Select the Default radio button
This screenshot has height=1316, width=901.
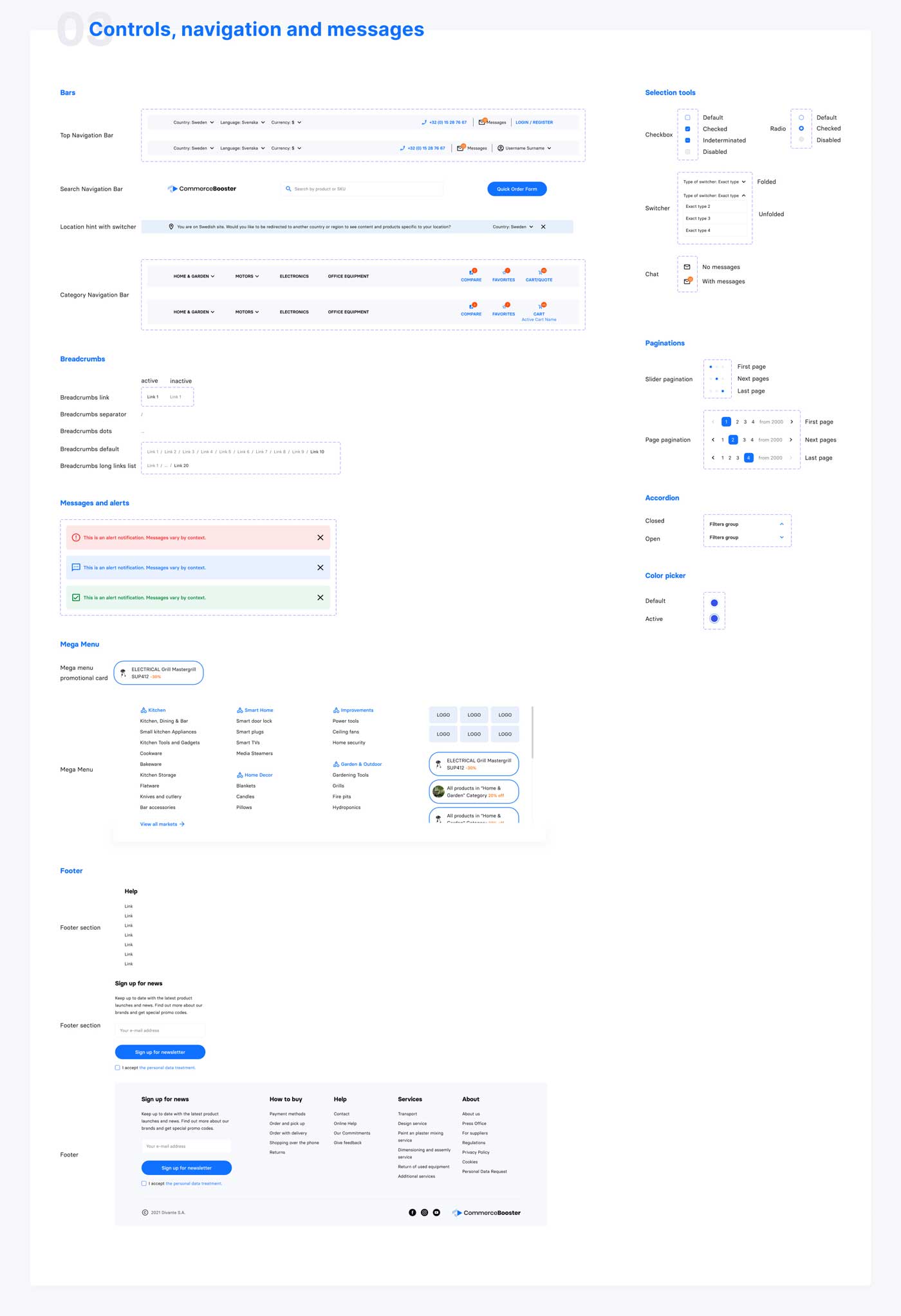point(801,118)
